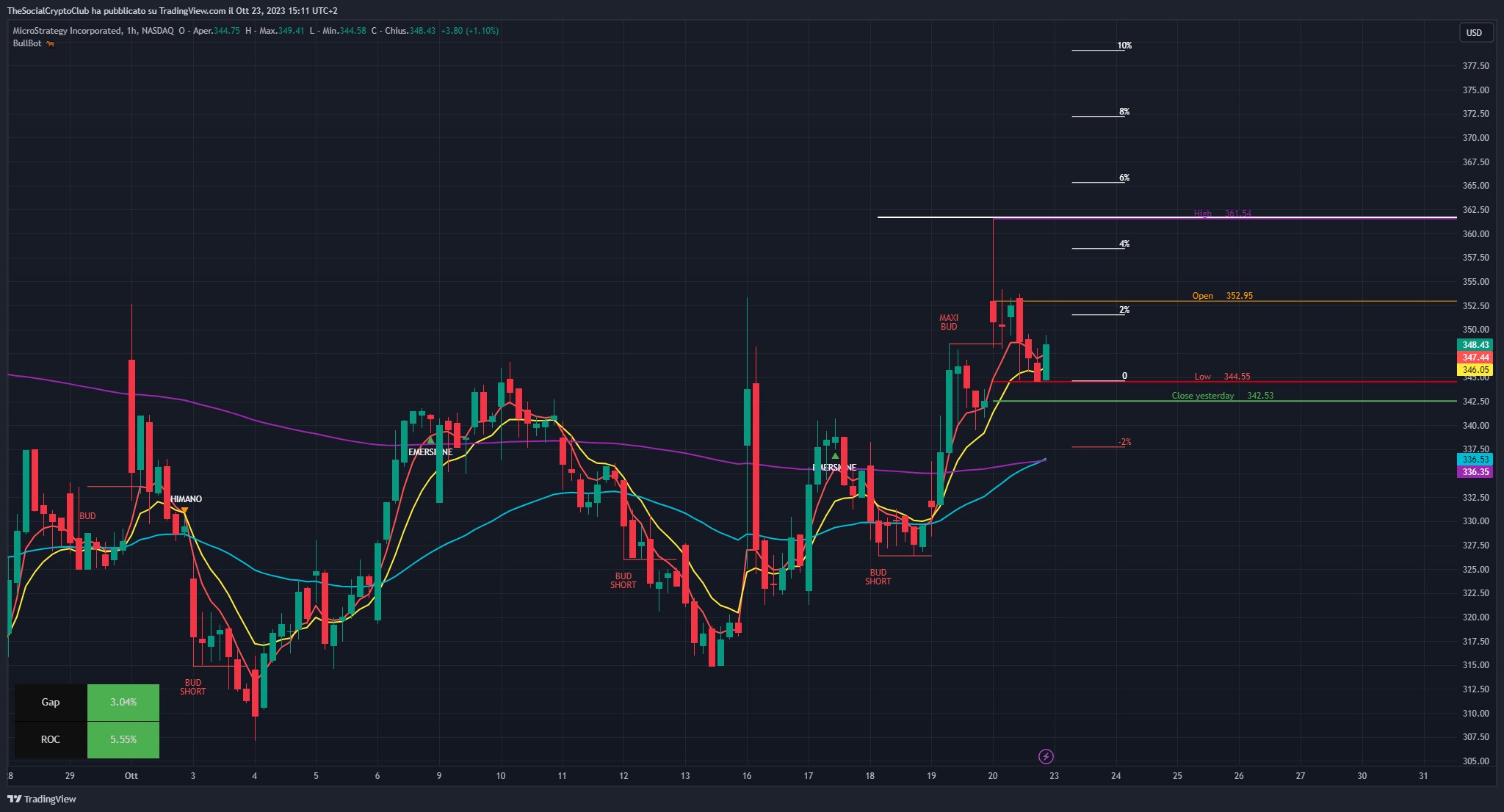
Task: Click the EMERSIONE label near October 17
Action: (834, 468)
